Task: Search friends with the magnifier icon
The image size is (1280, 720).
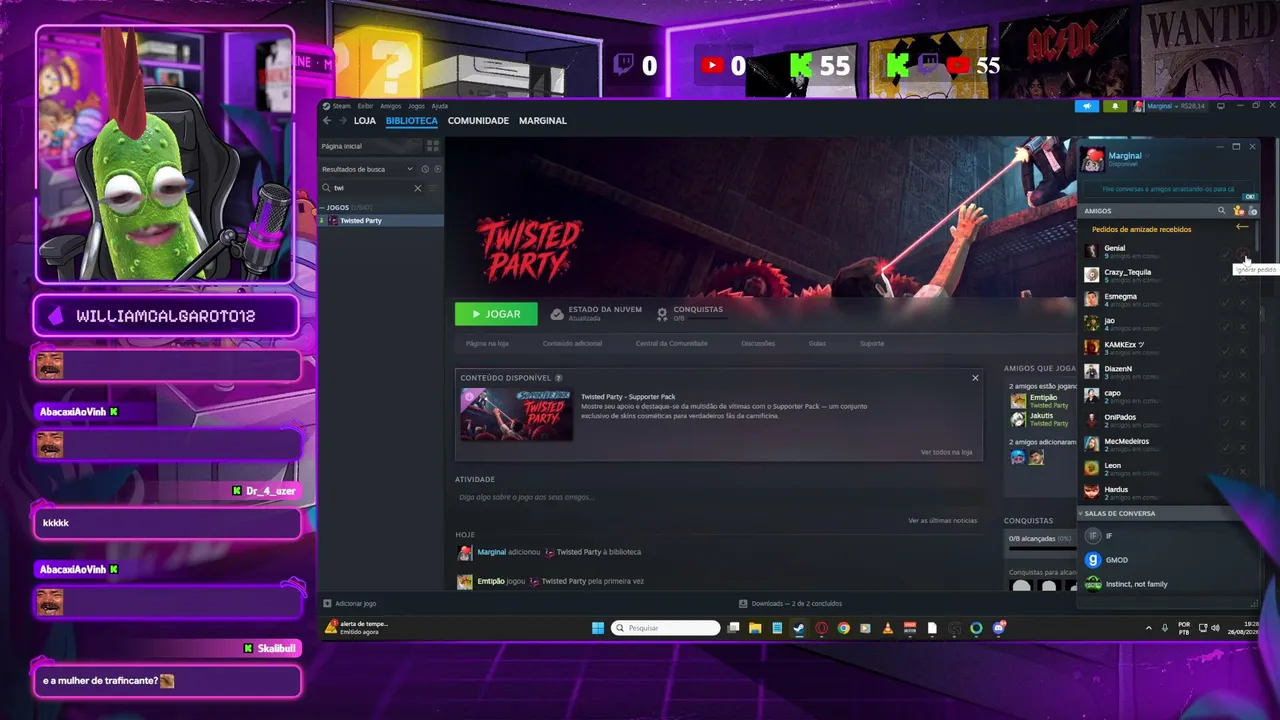Action: pos(1221,211)
